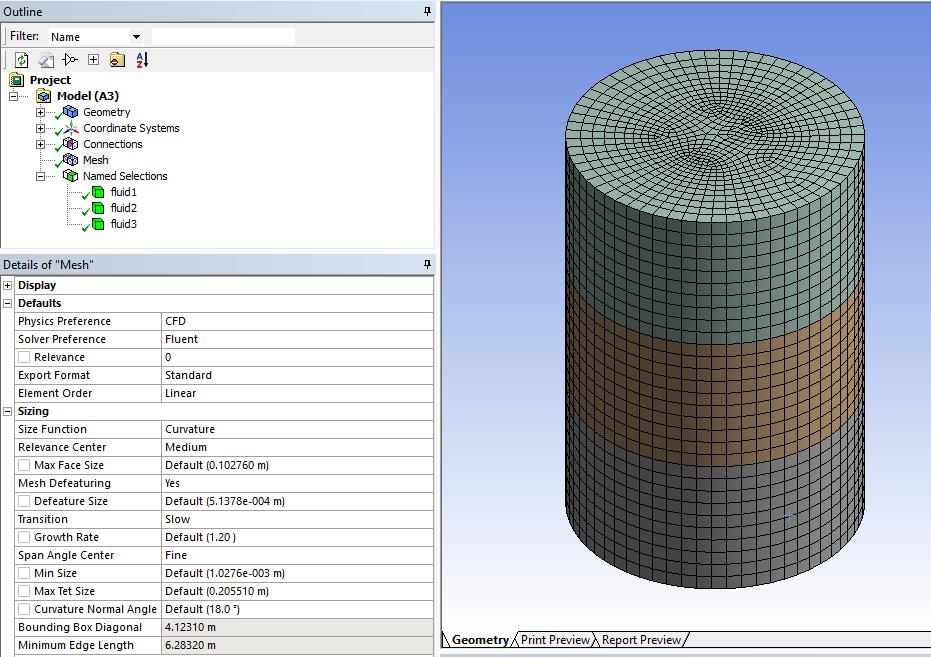Open the Filter Name dropdown
Viewport: 931px width, 657px height.
[x=134, y=35]
